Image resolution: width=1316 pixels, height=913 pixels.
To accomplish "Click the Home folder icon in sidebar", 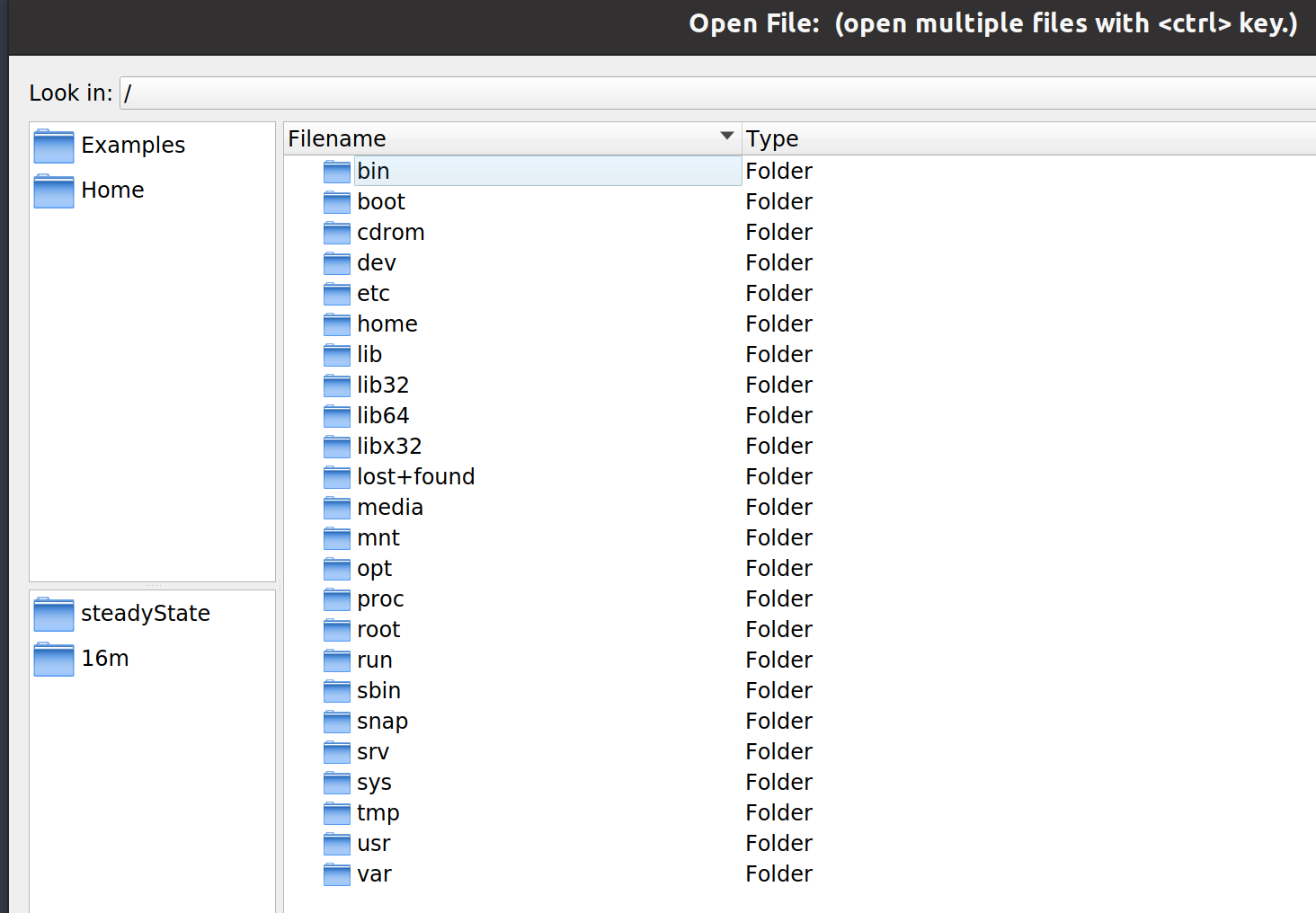I will click(x=54, y=191).
